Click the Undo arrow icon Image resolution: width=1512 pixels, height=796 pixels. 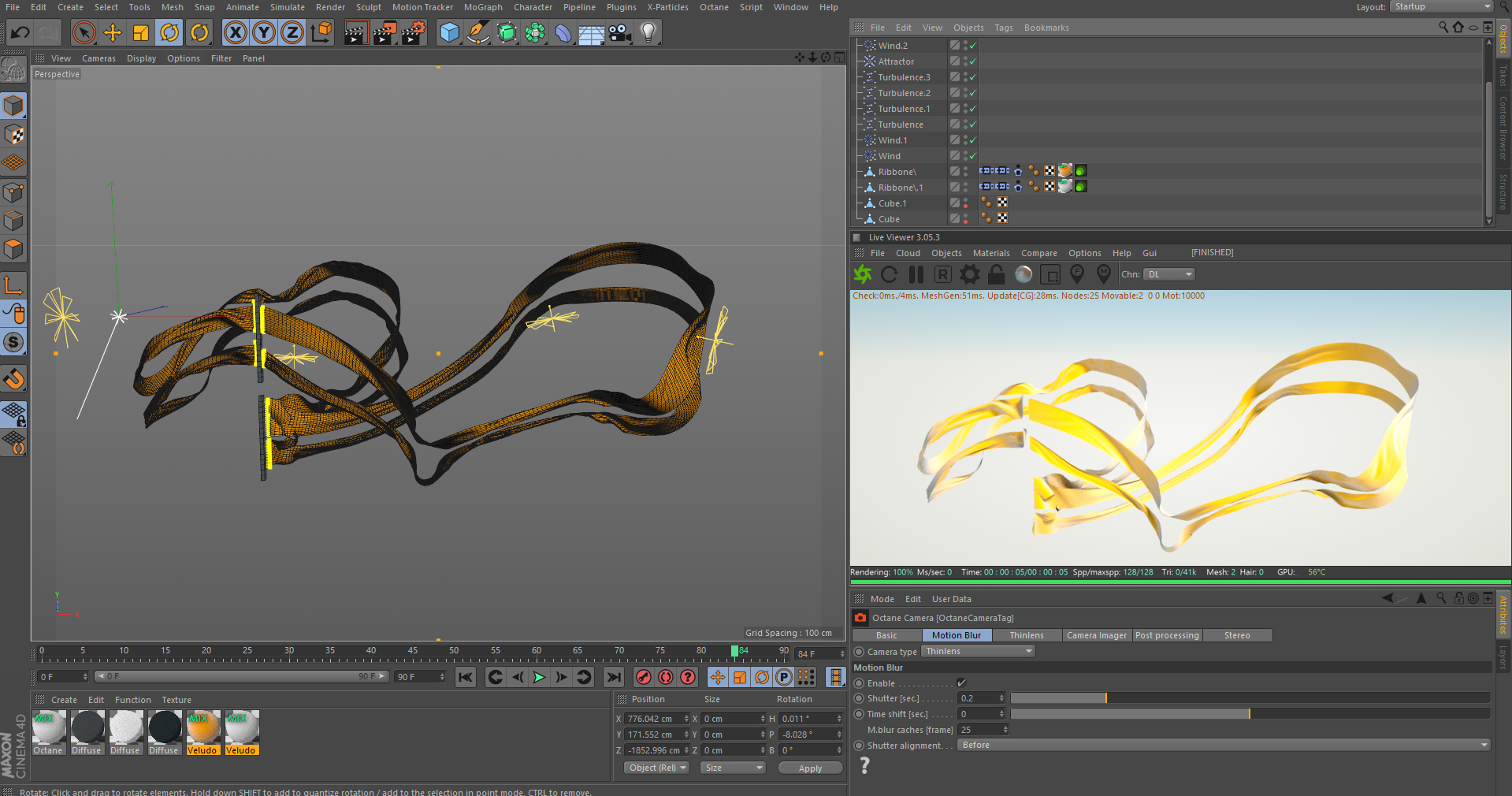click(x=20, y=33)
